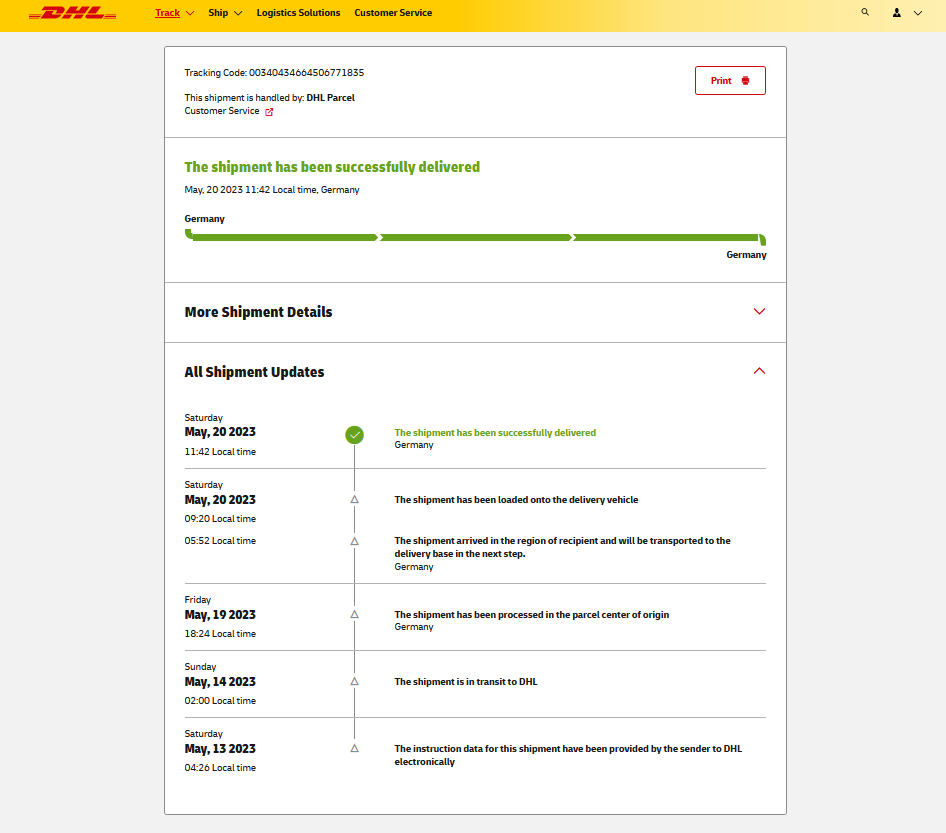This screenshot has height=833, width=946.
Task: Open Customer Service in the top navigation
Action: pyautogui.click(x=393, y=13)
